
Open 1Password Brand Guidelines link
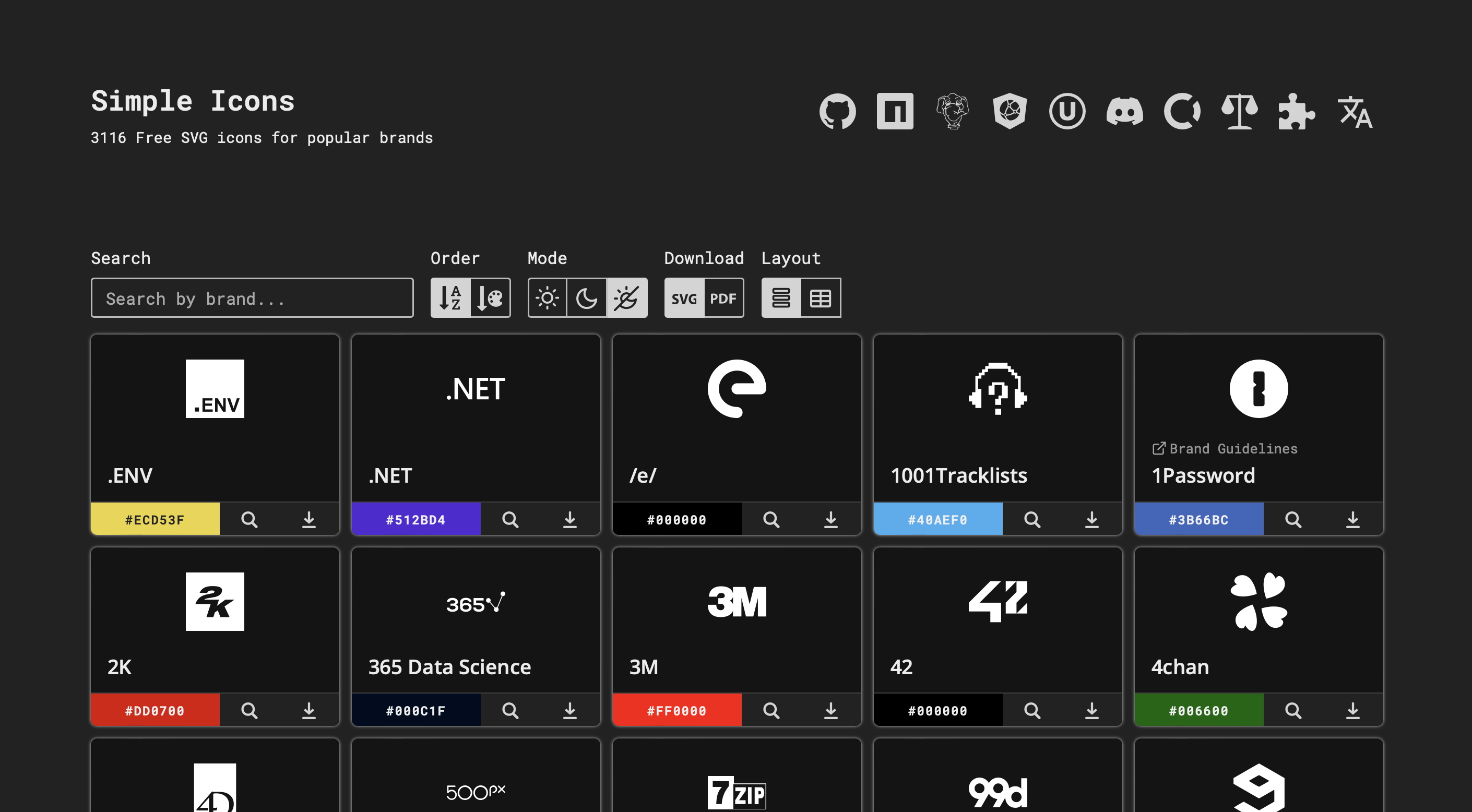pos(1225,449)
